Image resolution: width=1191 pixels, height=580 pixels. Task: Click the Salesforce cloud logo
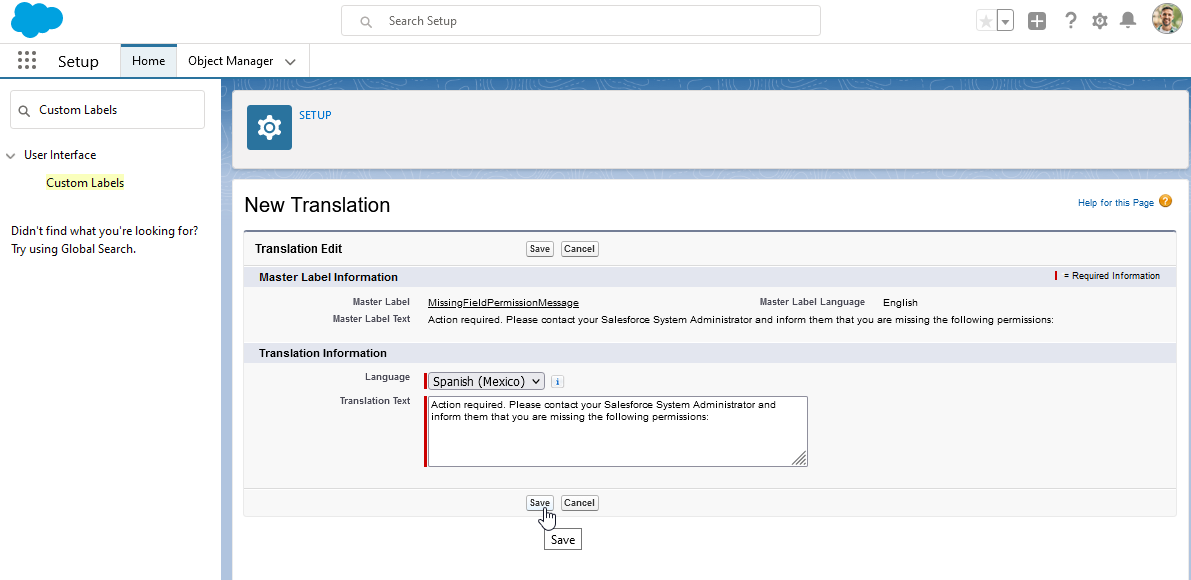37,20
